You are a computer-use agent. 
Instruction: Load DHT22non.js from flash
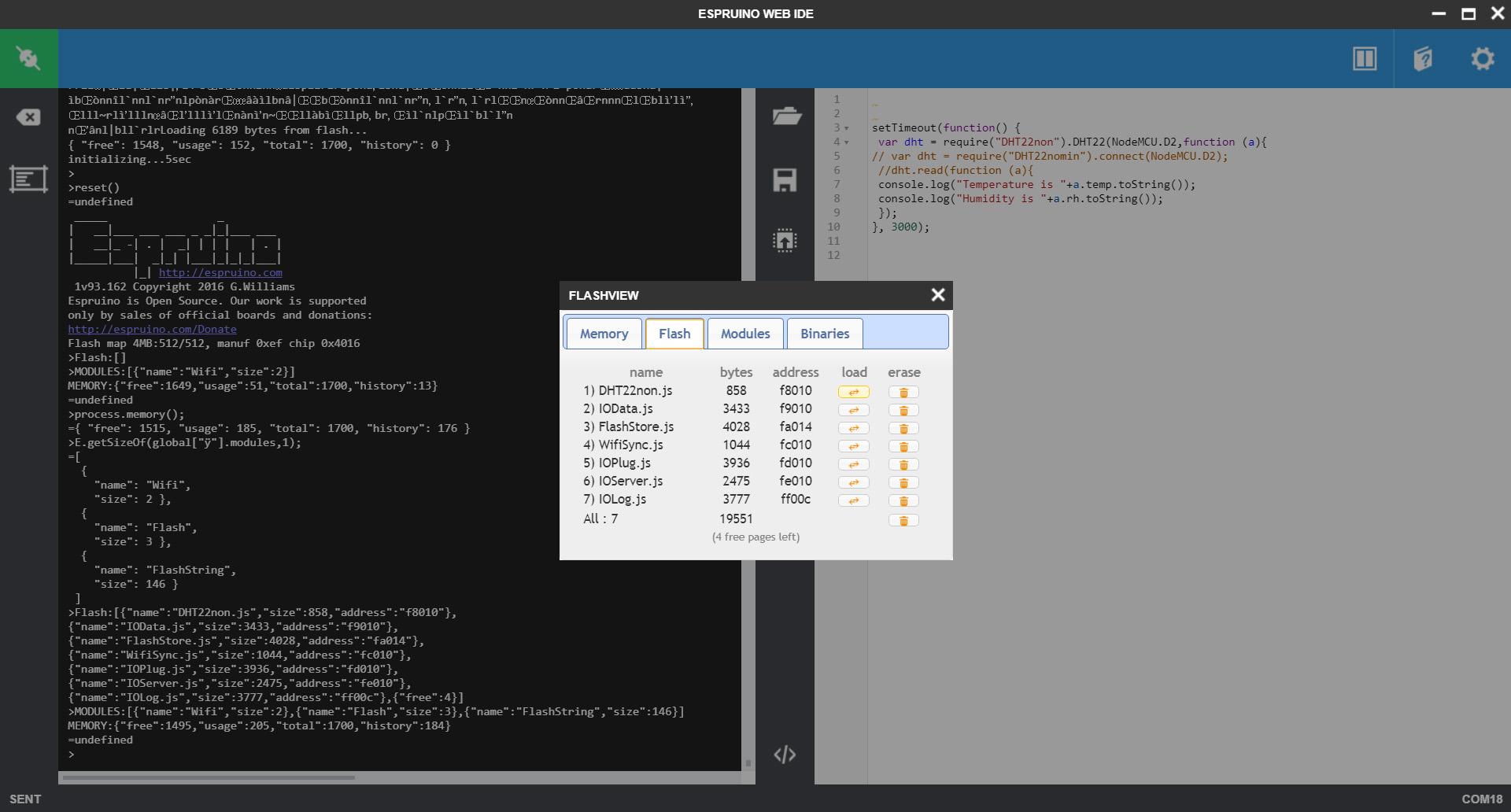point(853,392)
